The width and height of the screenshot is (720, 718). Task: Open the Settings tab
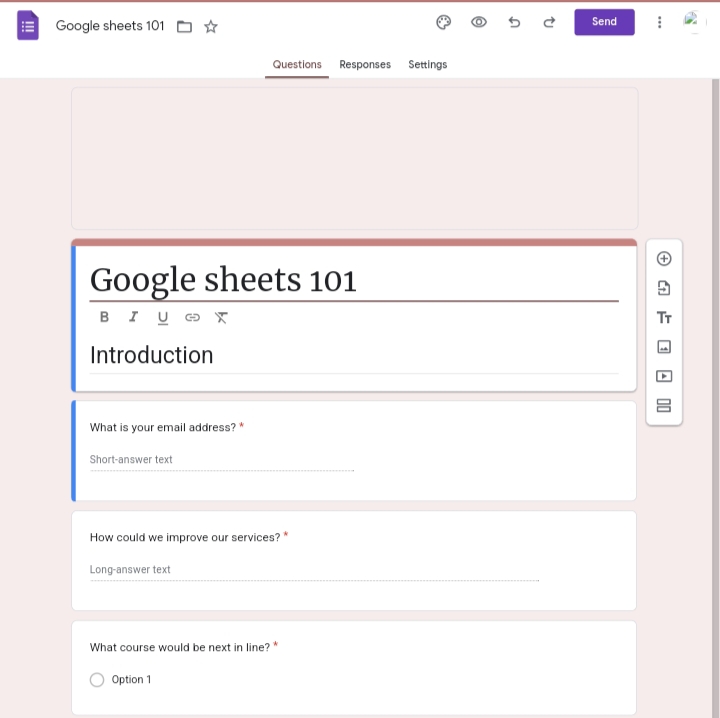(428, 65)
